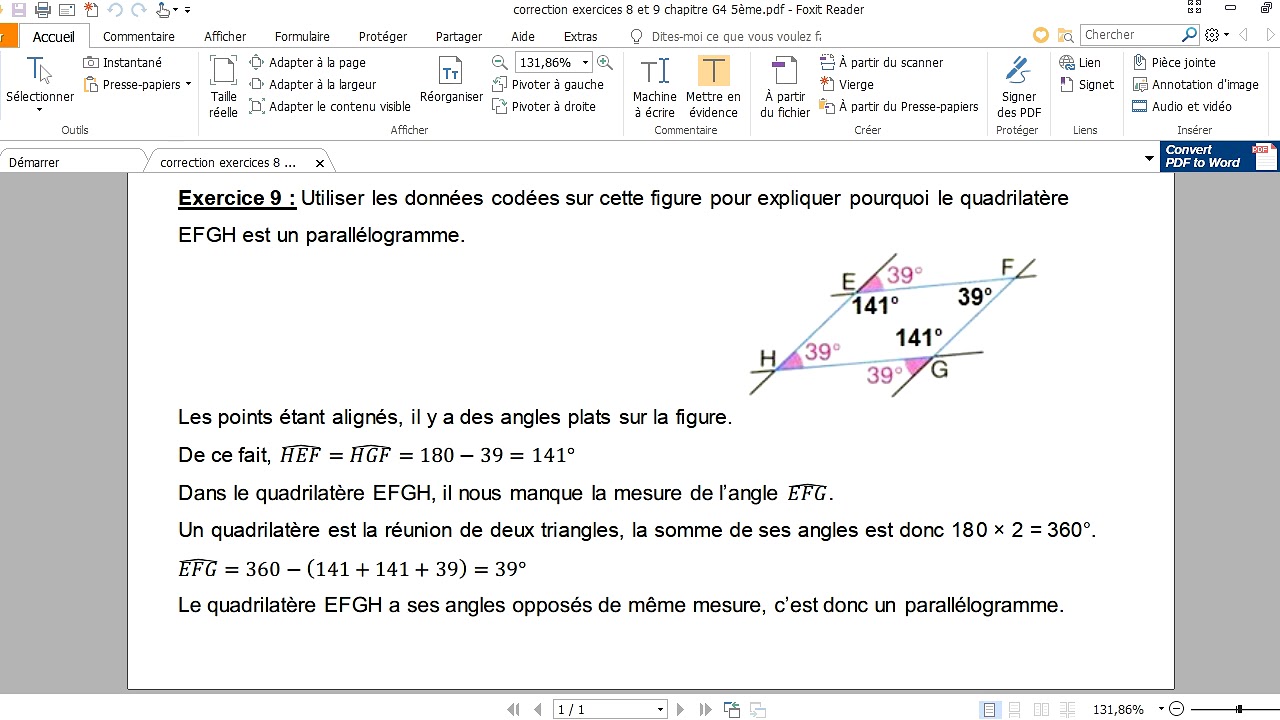The image size is (1280, 720).
Task: Click in the Chercher search box
Action: (1129, 35)
